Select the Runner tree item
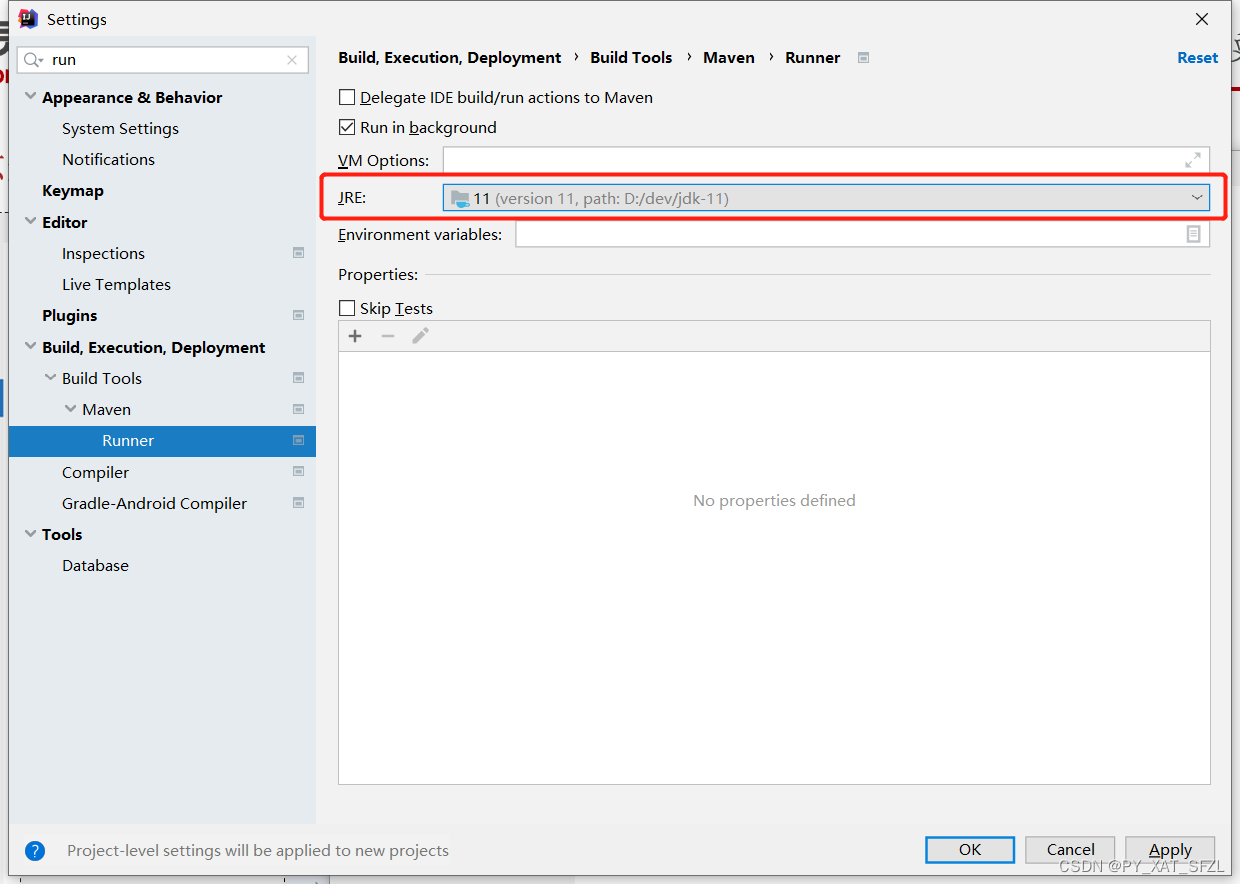Image resolution: width=1240 pixels, height=884 pixels. (162, 440)
